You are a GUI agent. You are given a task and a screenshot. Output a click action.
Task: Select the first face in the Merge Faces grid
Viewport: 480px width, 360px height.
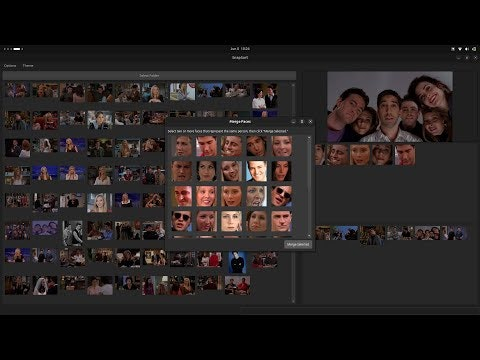coord(182,146)
